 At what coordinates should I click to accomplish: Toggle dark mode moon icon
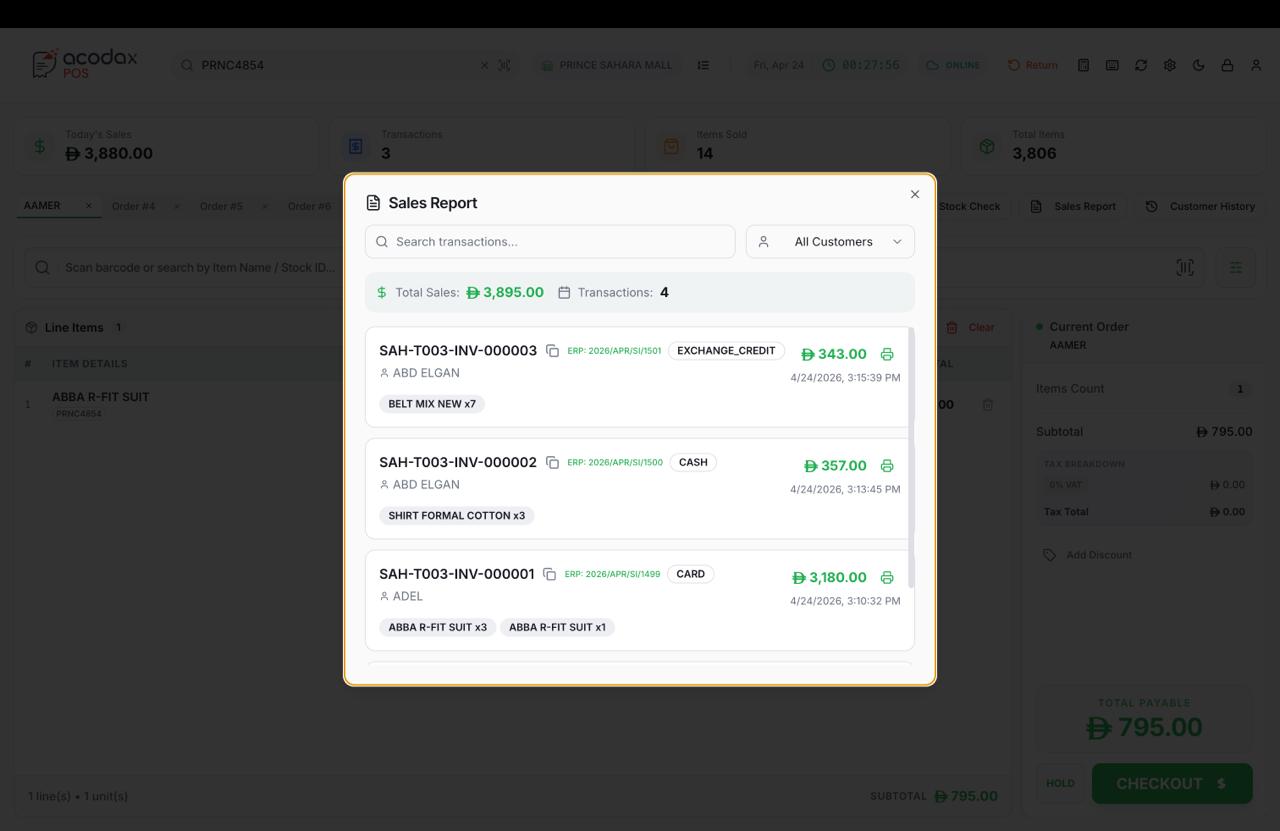pyautogui.click(x=1199, y=65)
